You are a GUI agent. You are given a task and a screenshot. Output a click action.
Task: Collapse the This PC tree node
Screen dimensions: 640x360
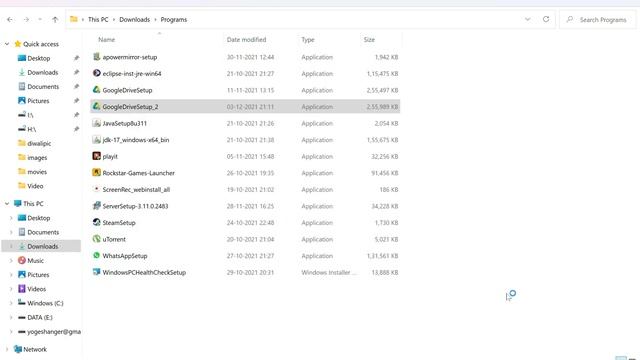tap(7, 203)
